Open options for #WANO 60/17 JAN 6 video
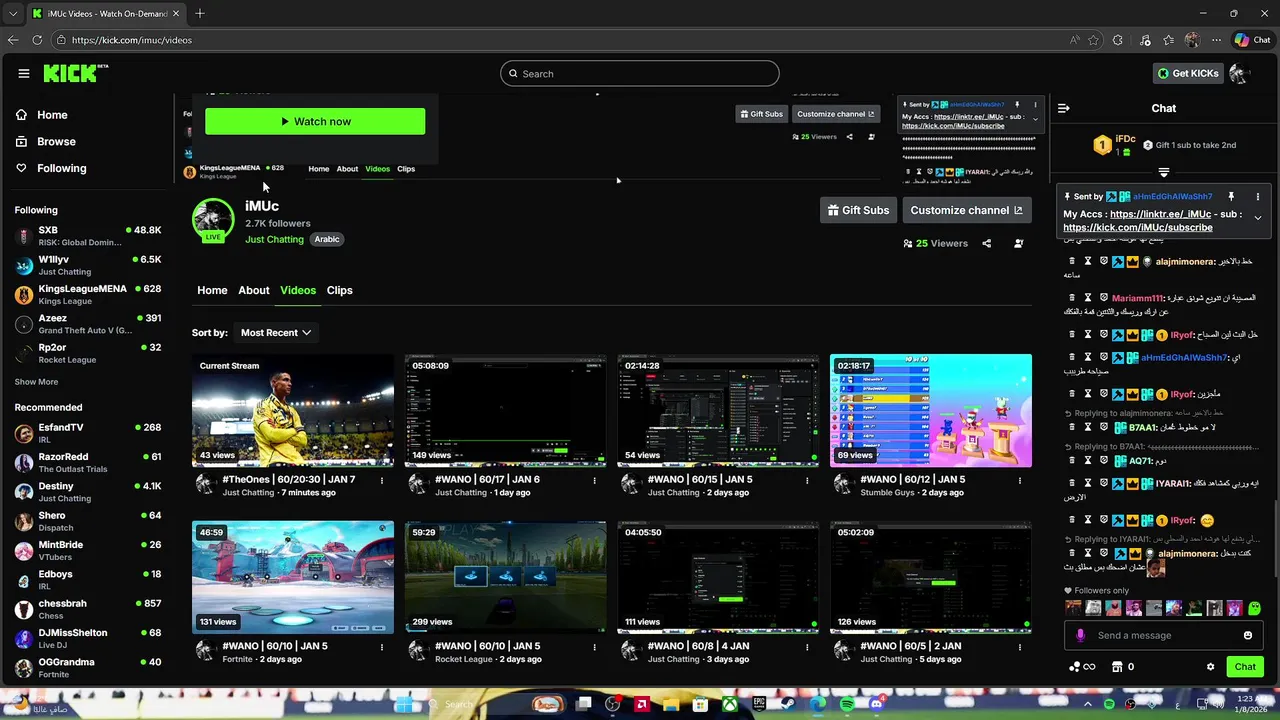This screenshot has height=720, width=1280. point(594,480)
